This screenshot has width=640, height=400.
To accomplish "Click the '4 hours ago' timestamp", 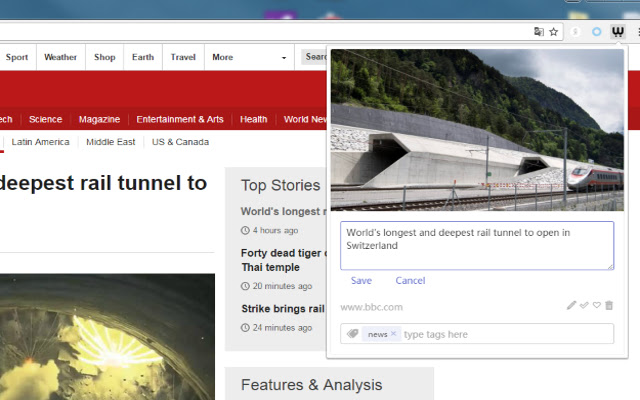I will click(275, 231).
